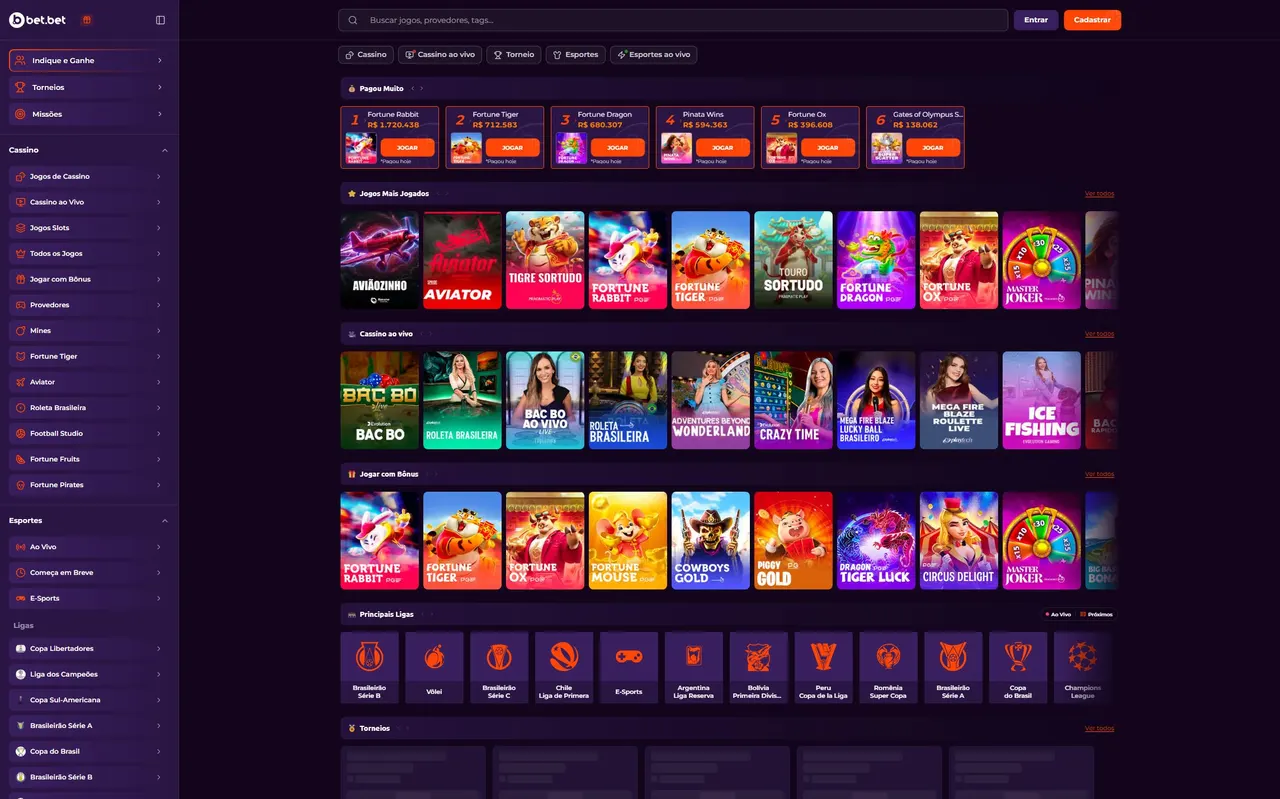The image size is (1280, 799).
Task: Open the Argentina Liga Reserva tile
Action: click(694, 668)
